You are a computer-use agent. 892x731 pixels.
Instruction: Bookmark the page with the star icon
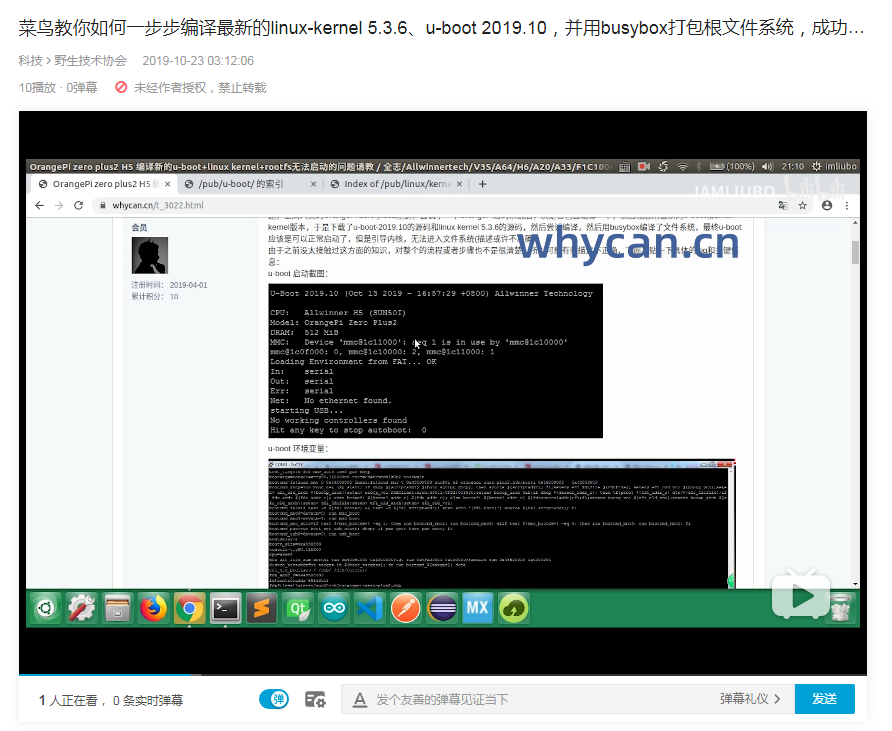click(802, 205)
